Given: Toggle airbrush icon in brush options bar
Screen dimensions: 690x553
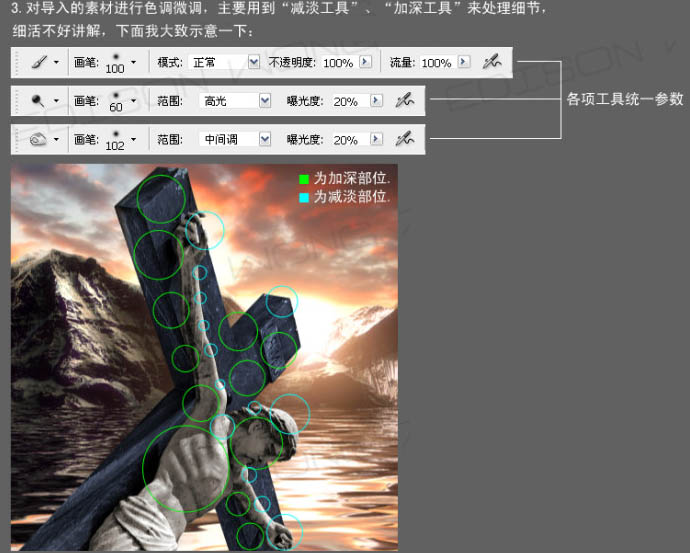Looking at the screenshot, I should click(492, 62).
